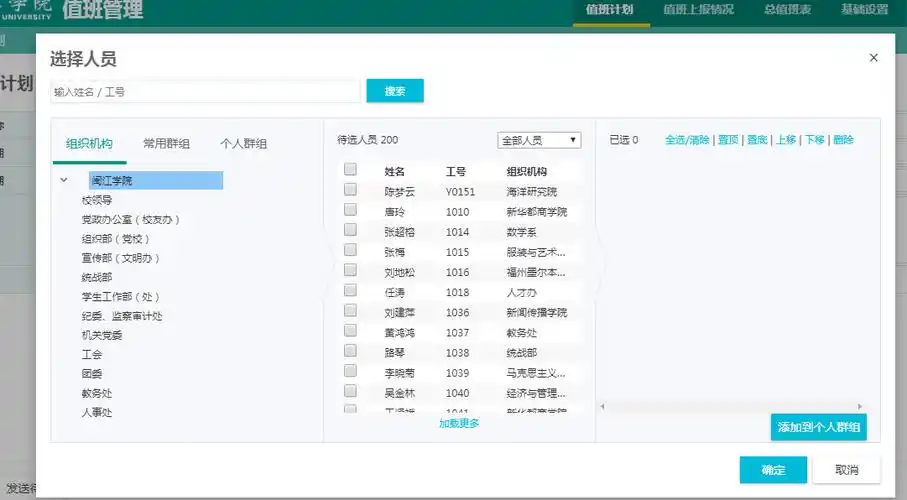This screenshot has height=500, width=907.
Task: Click the 置底 link
Action: [x=757, y=139]
